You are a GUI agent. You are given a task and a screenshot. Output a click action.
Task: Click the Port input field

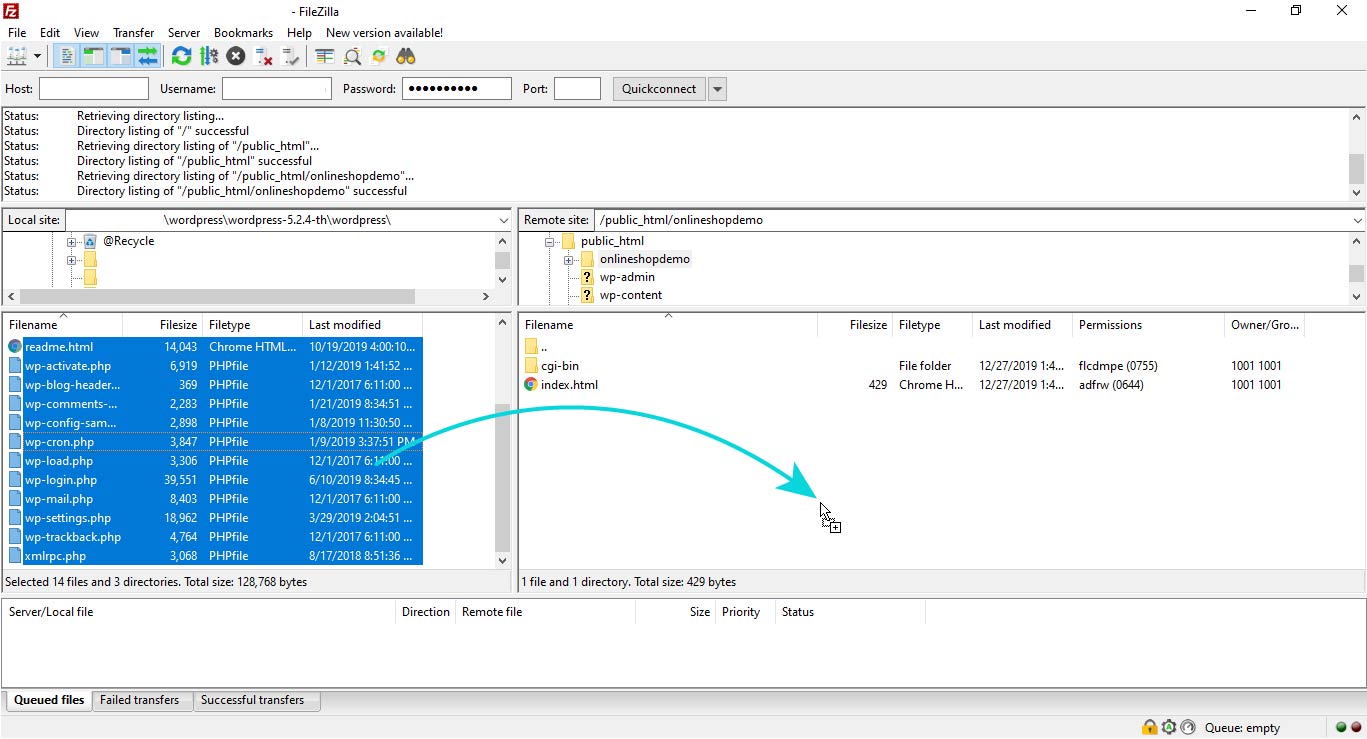(x=577, y=89)
